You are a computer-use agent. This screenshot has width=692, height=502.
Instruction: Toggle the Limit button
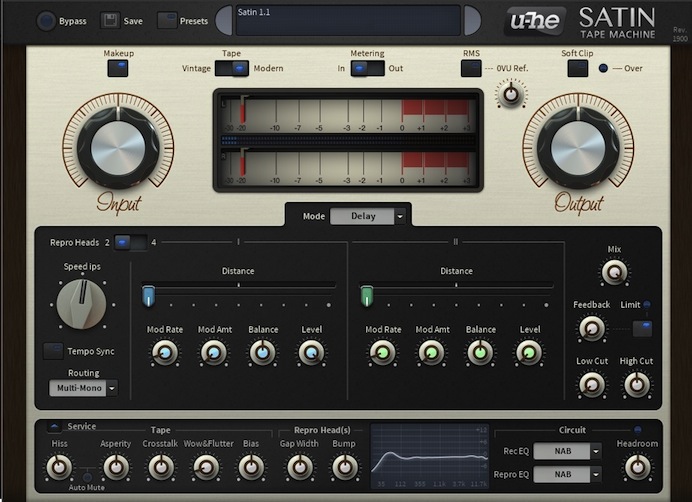[643, 329]
